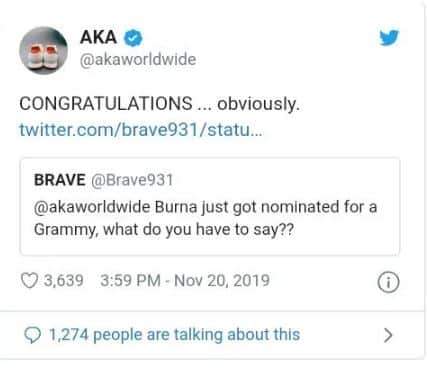This screenshot has height=376, width=427.
Task: Expand the conversation with the right chevron
Action: point(388,335)
